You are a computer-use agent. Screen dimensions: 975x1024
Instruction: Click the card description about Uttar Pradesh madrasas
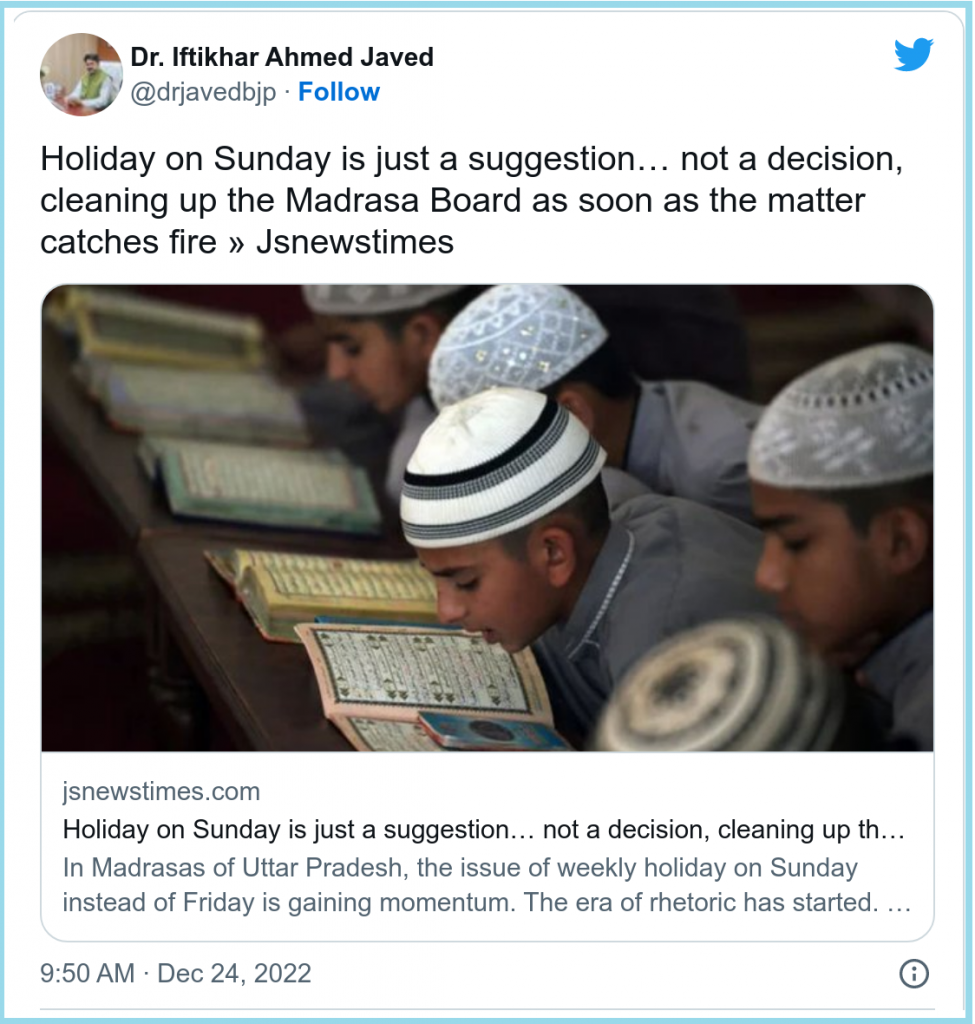point(487,885)
